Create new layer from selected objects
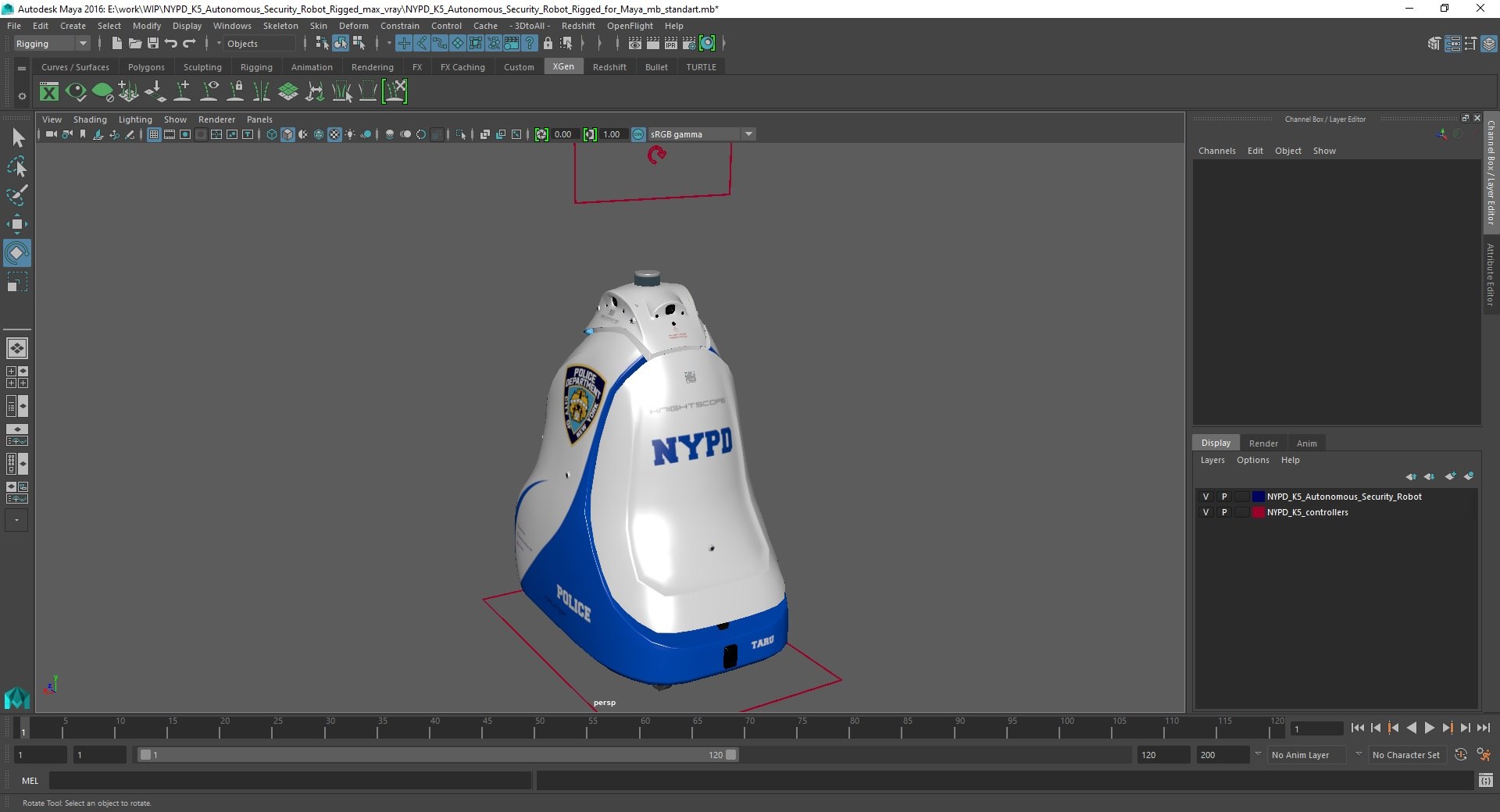Screen dimensions: 1500x812 click(1469, 476)
